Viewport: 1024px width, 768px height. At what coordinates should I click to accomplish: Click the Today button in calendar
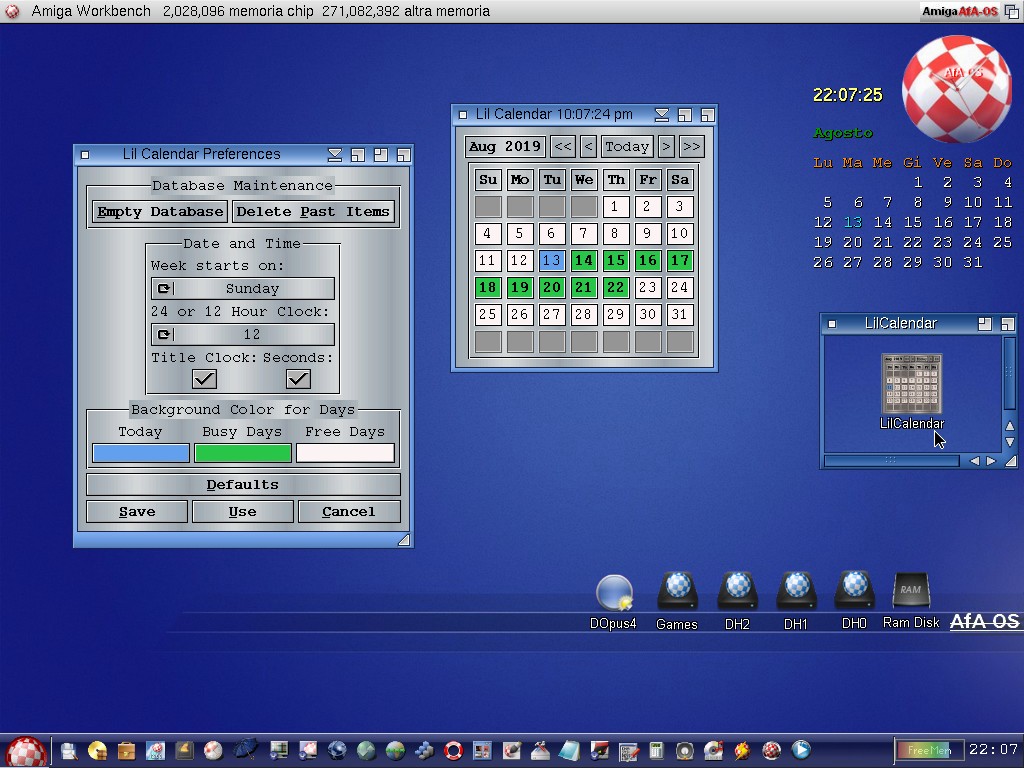pos(627,147)
